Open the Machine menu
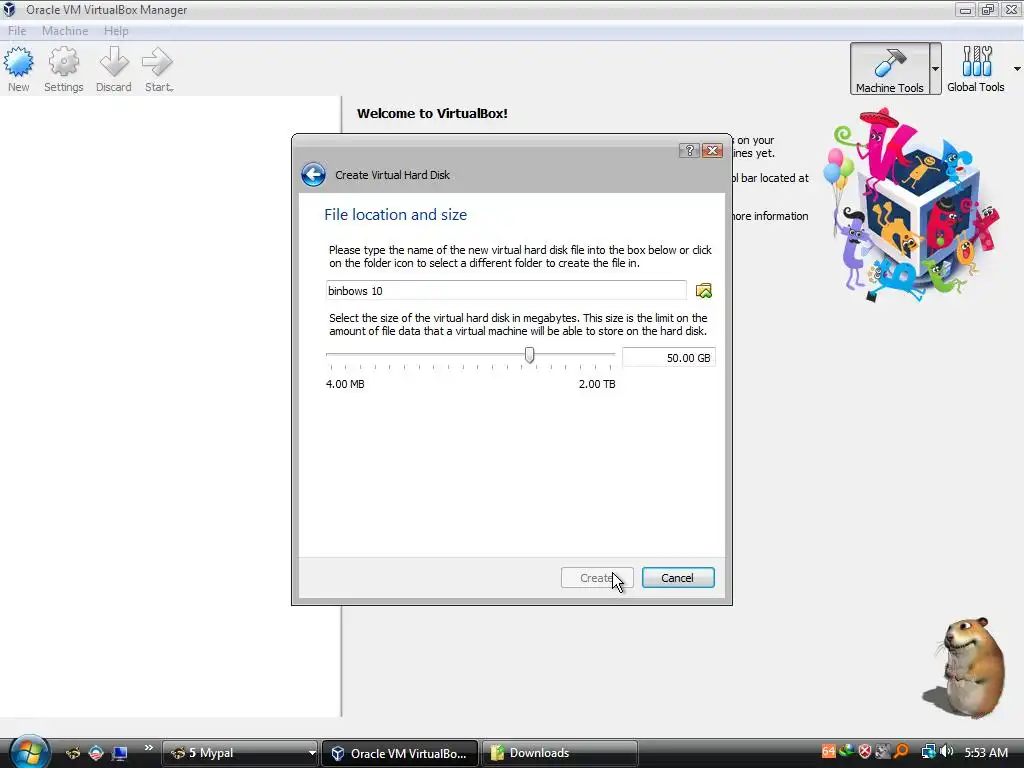 [x=65, y=31]
